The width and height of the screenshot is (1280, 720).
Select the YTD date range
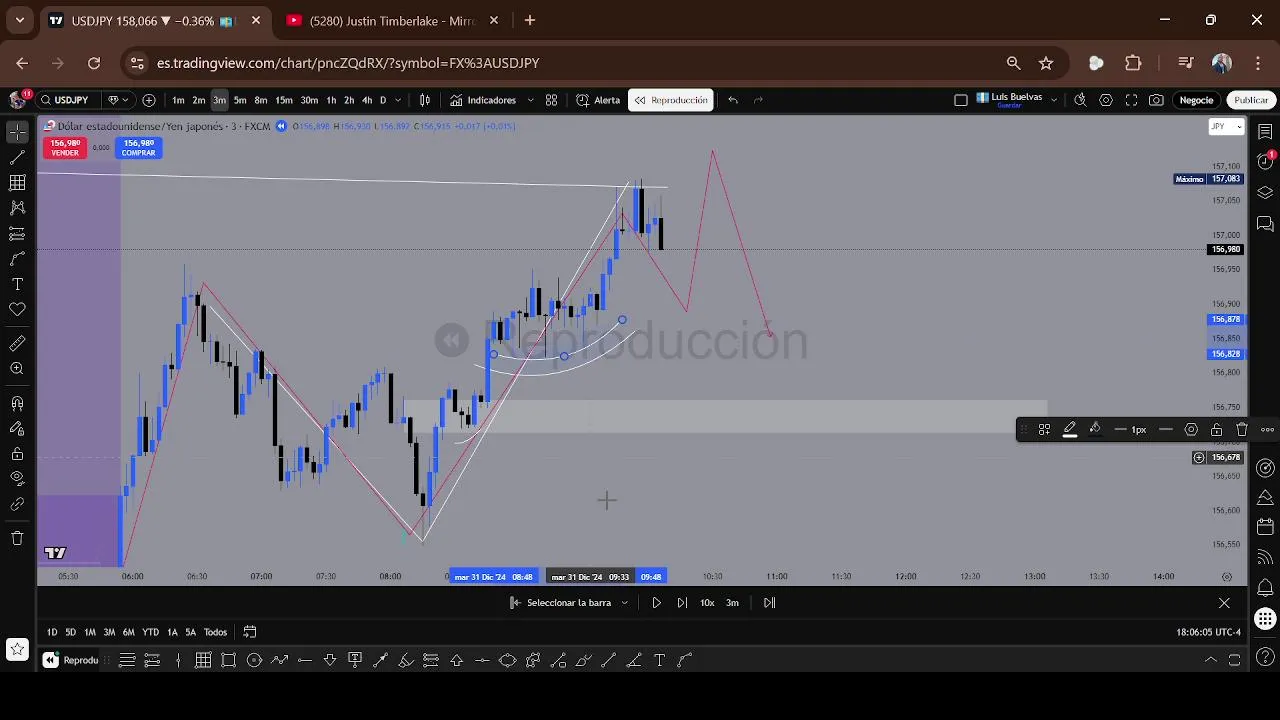pos(150,632)
